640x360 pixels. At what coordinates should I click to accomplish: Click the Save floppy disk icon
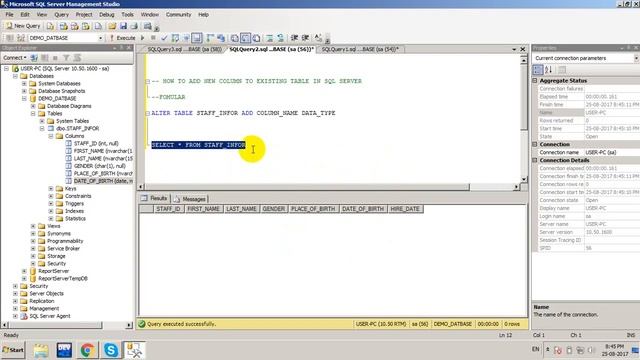pyautogui.click(x=123, y=26)
